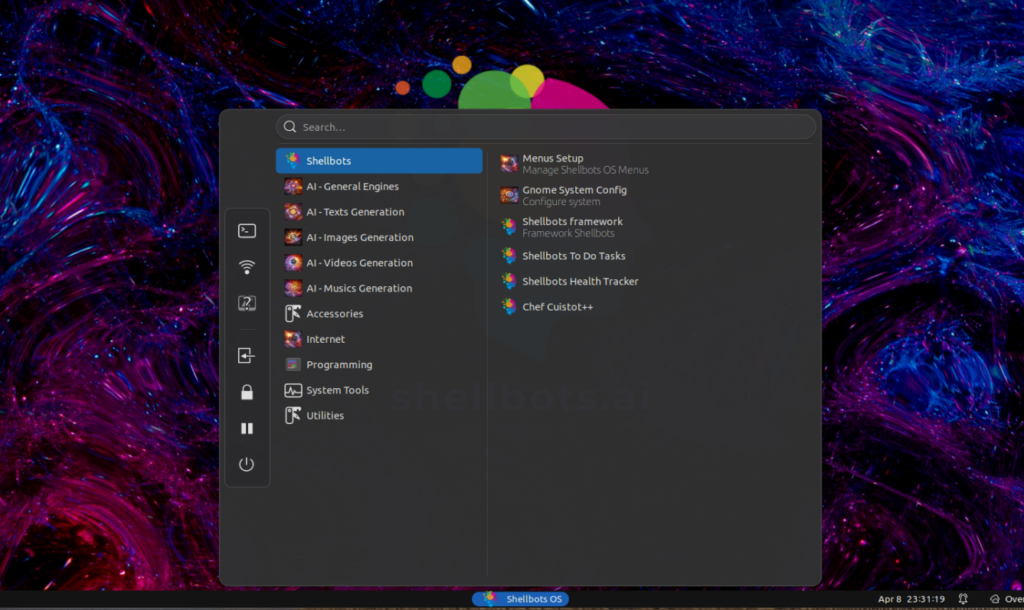
Task: Click the notification bell in the panel
Action: coord(962,599)
